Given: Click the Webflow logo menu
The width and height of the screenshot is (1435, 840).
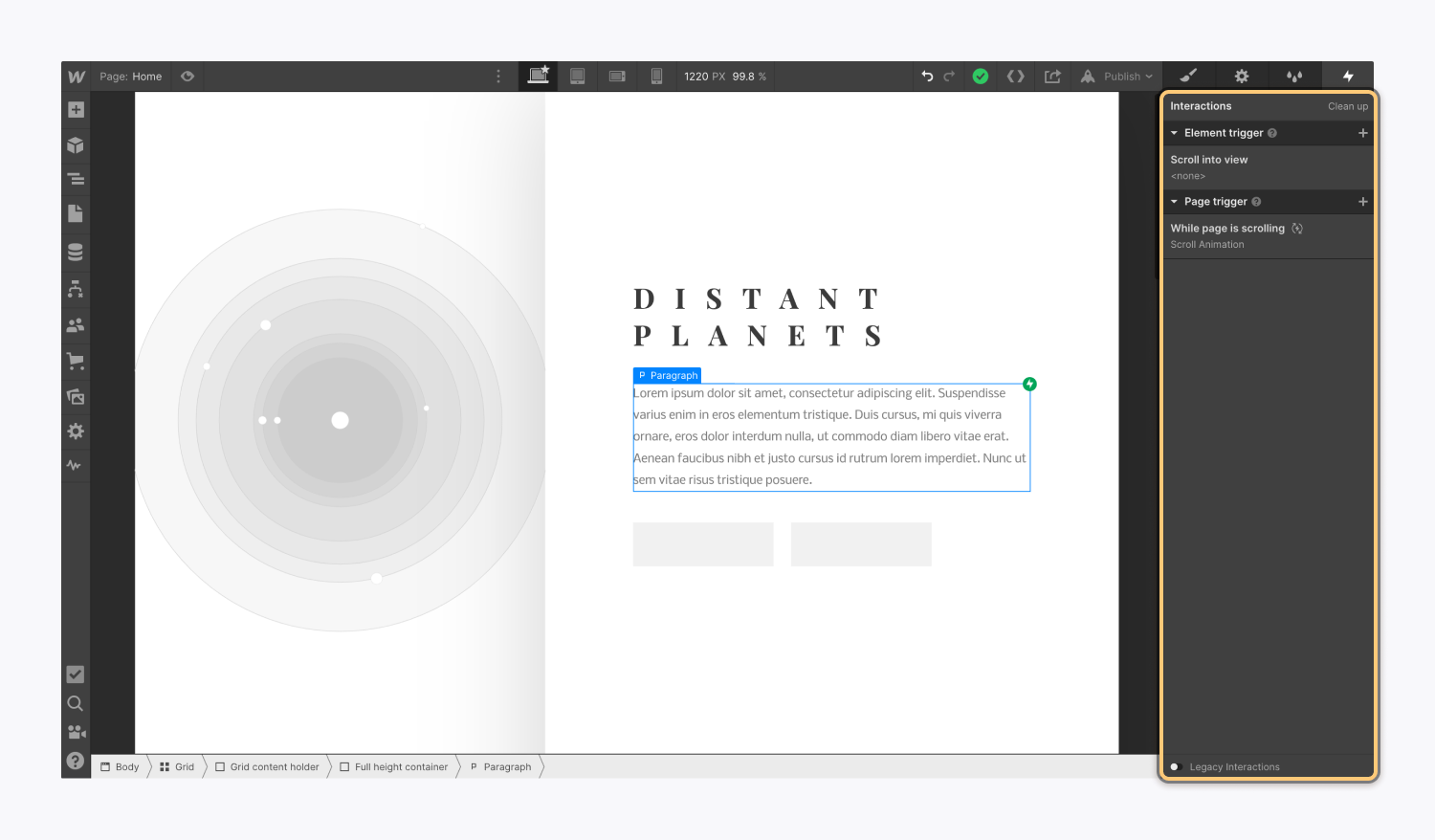Looking at the screenshot, I should [x=77, y=77].
